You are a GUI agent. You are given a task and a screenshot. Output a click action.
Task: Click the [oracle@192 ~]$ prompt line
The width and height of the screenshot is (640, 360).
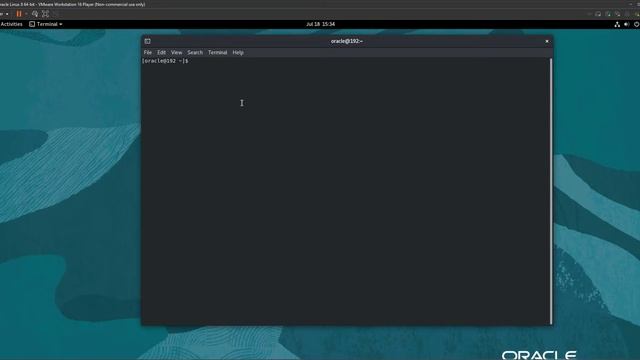[x=165, y=61]
